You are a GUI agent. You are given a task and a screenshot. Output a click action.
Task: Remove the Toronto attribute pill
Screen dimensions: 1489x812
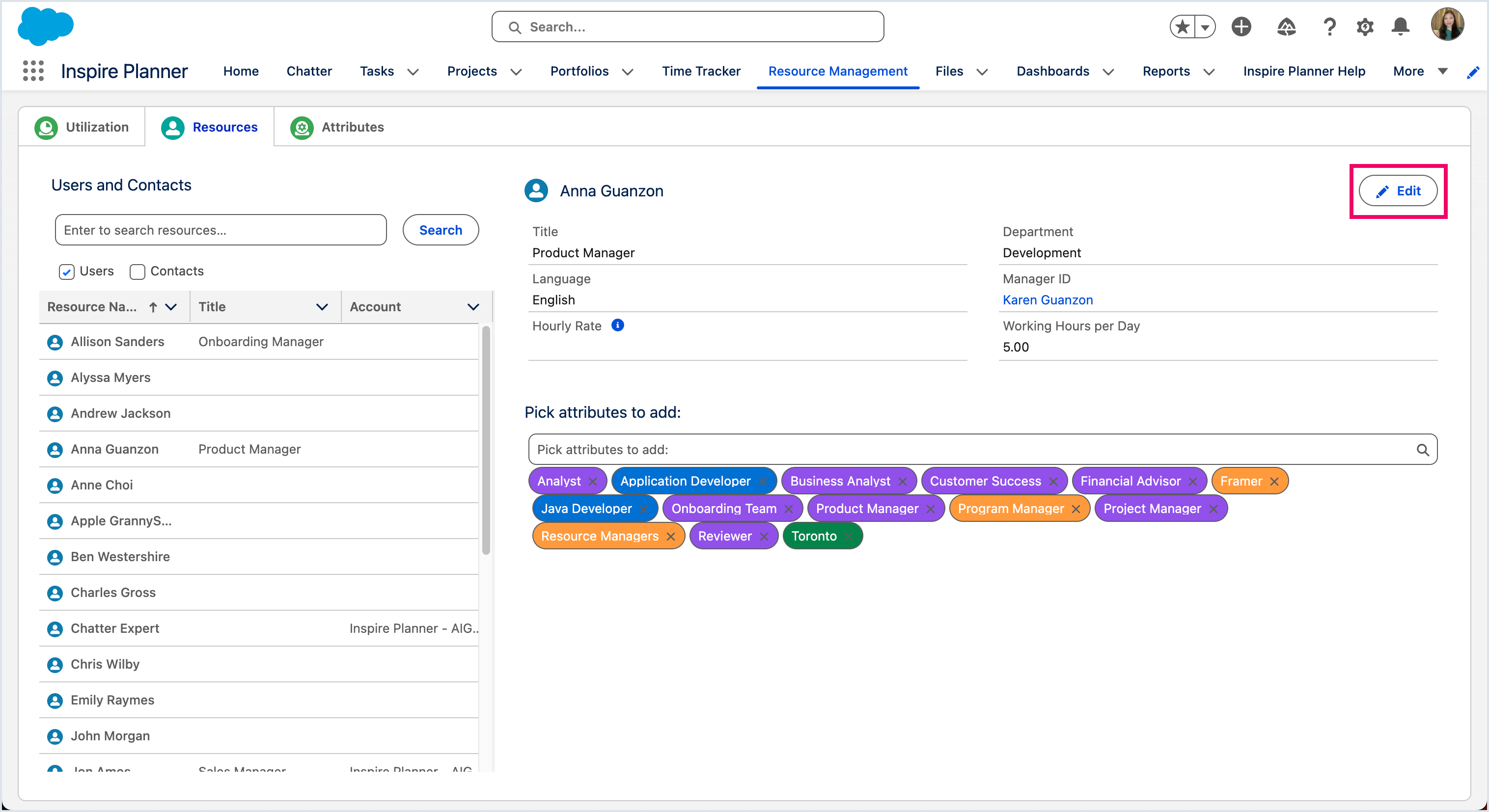[x=849, y=536]
